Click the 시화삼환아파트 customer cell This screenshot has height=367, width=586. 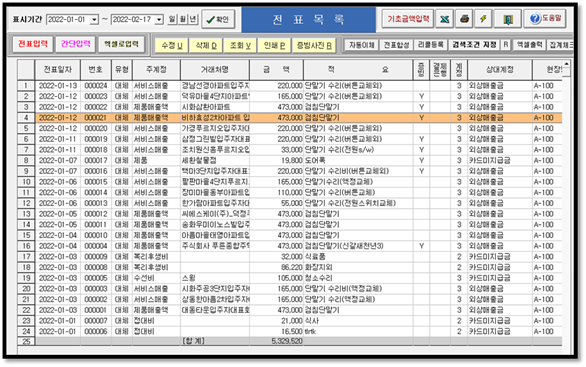(x=215, y=107)
